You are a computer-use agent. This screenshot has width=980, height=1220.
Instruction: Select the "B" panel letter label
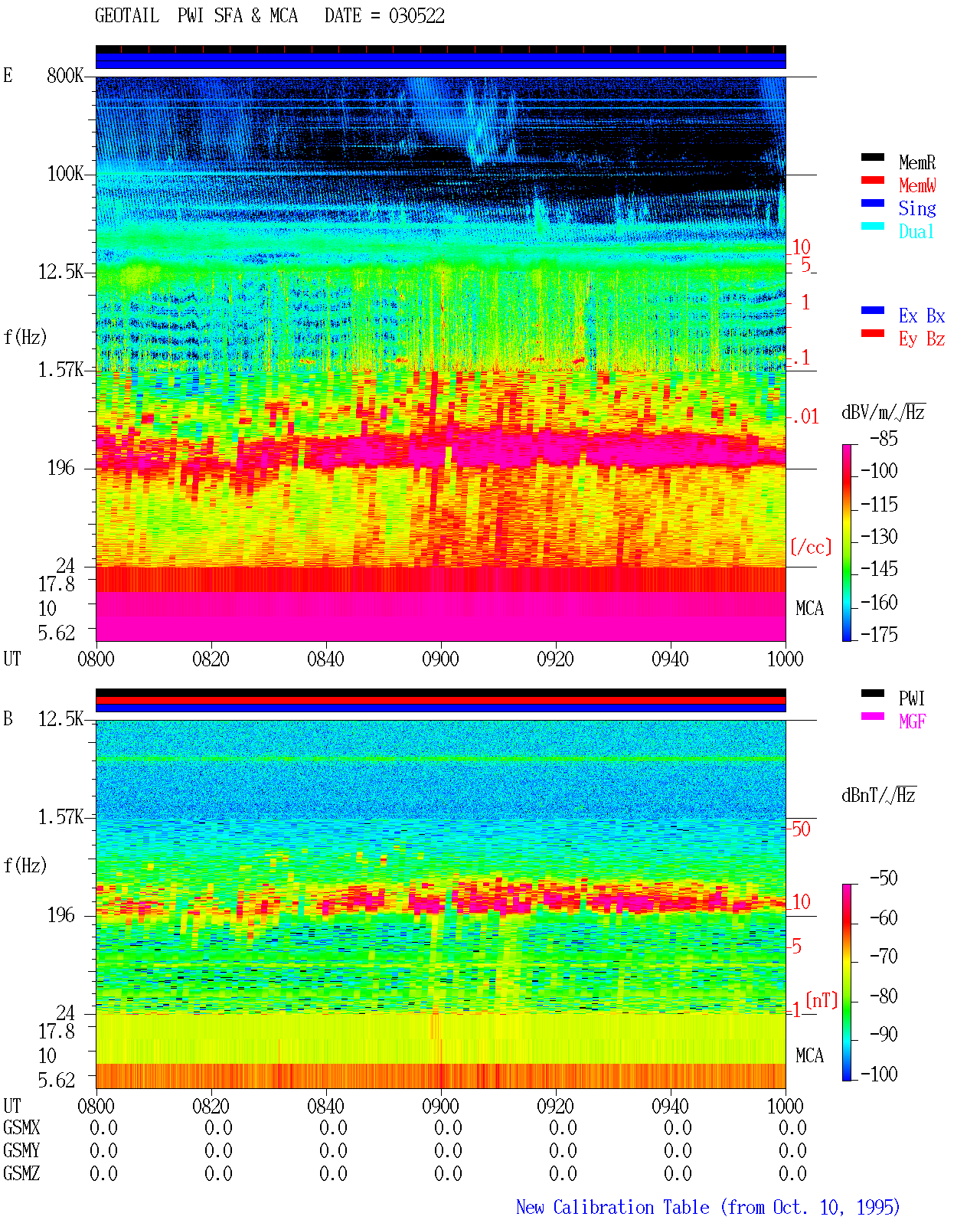coord(8,719)
